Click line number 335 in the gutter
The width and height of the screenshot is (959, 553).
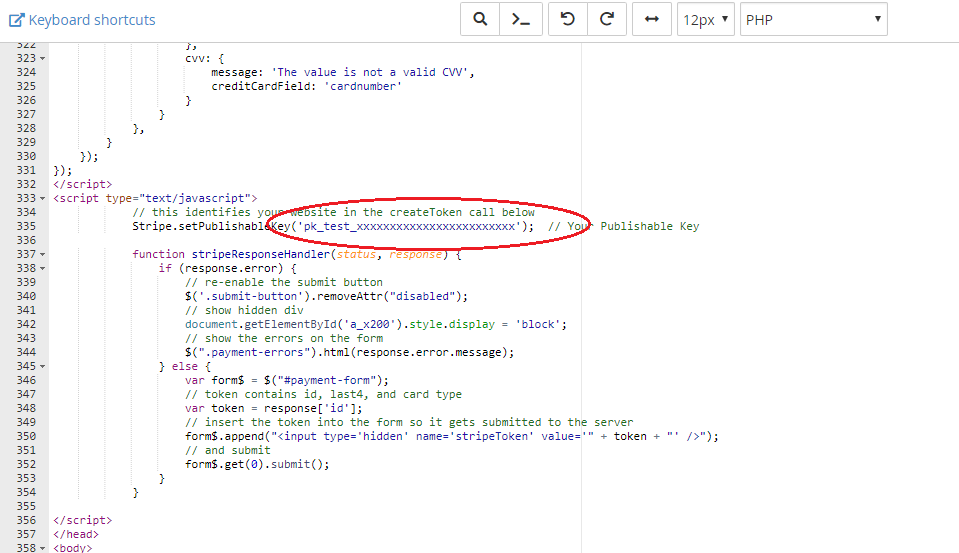26,226
